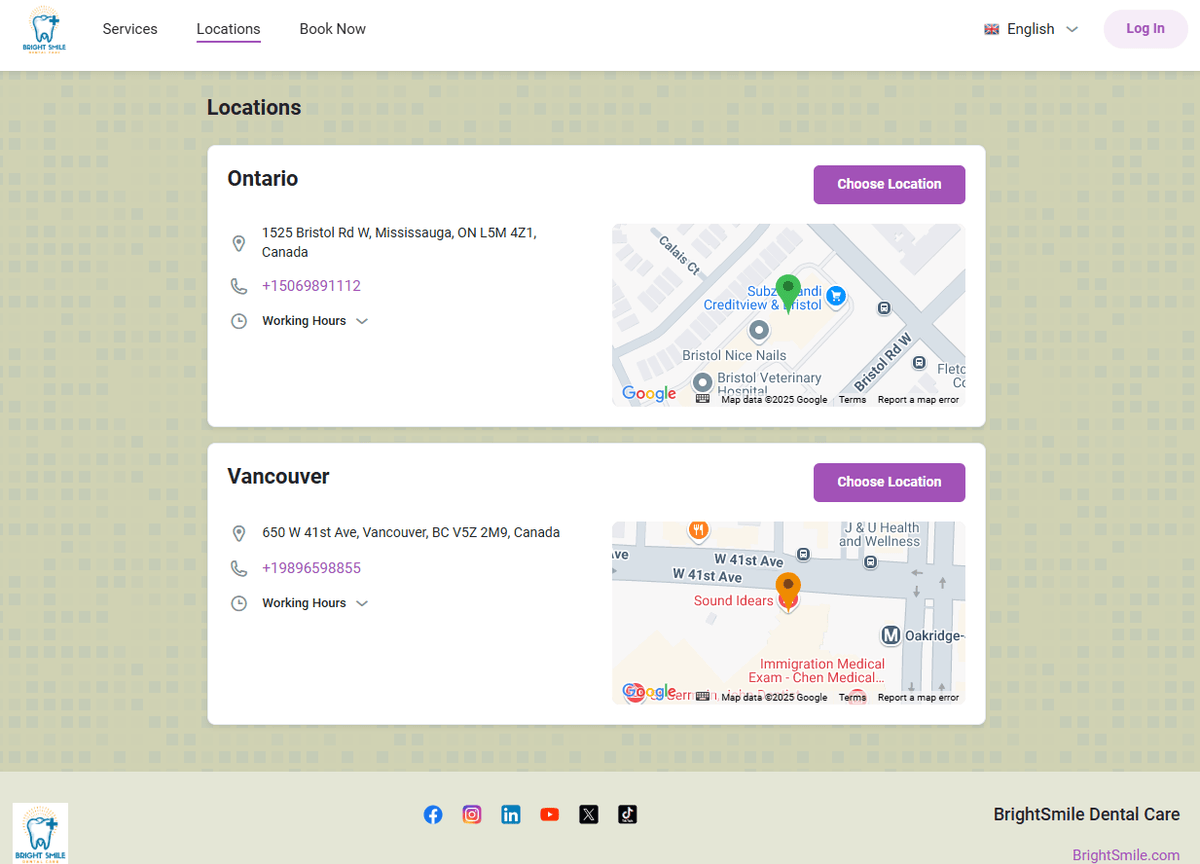Expand Vancouver Working Hours chevron

362,603
